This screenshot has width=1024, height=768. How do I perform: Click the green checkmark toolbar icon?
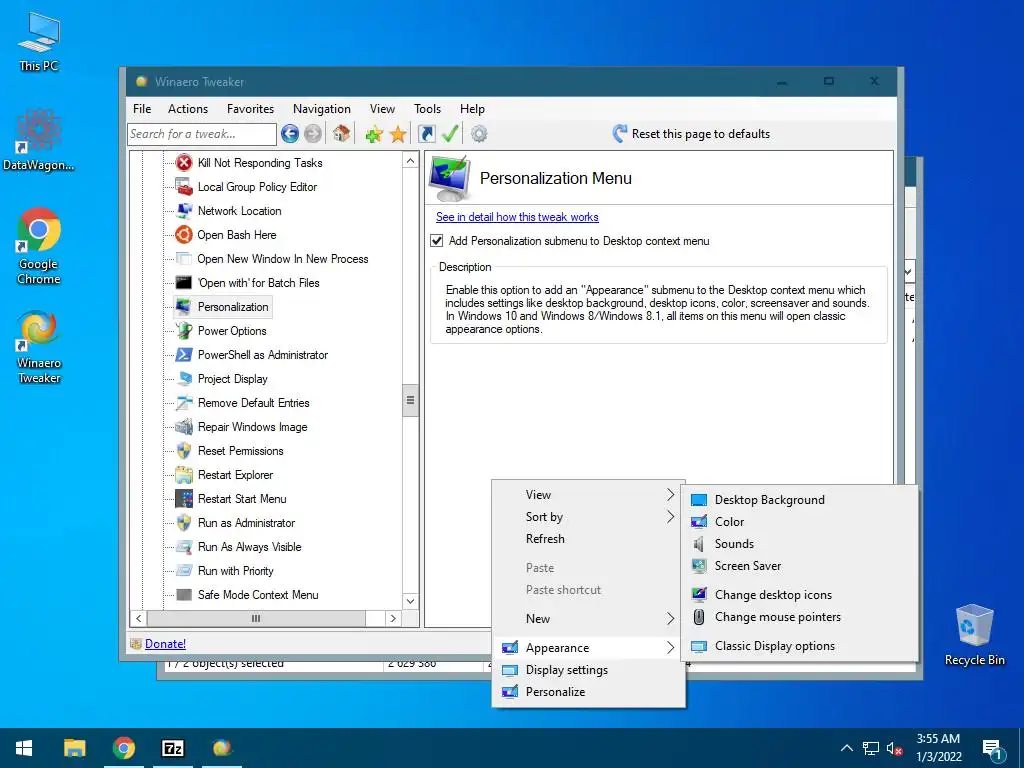(x=450, y=133)
